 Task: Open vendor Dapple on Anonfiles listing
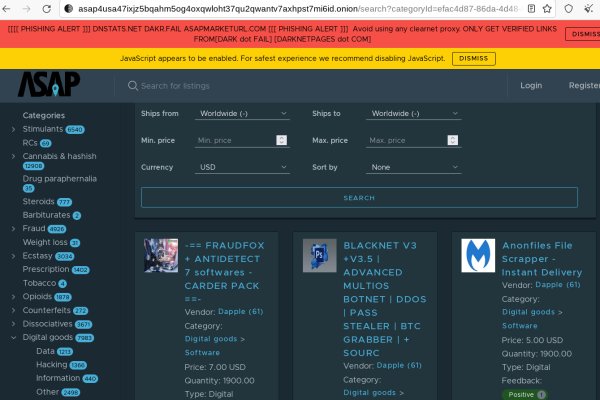coord(558,285)
